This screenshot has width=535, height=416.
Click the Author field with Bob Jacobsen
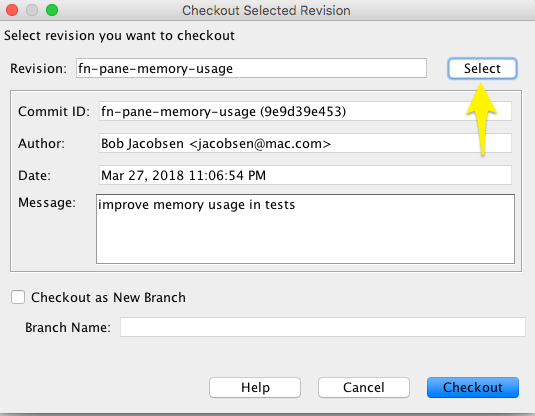pyautogui.click(x=305, y=143)
